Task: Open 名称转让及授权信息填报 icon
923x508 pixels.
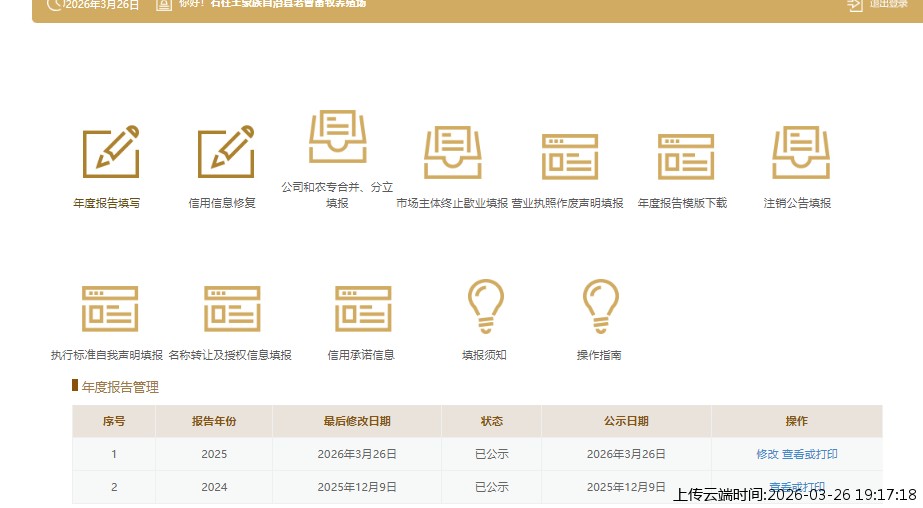Action: [x=231, y=308]
